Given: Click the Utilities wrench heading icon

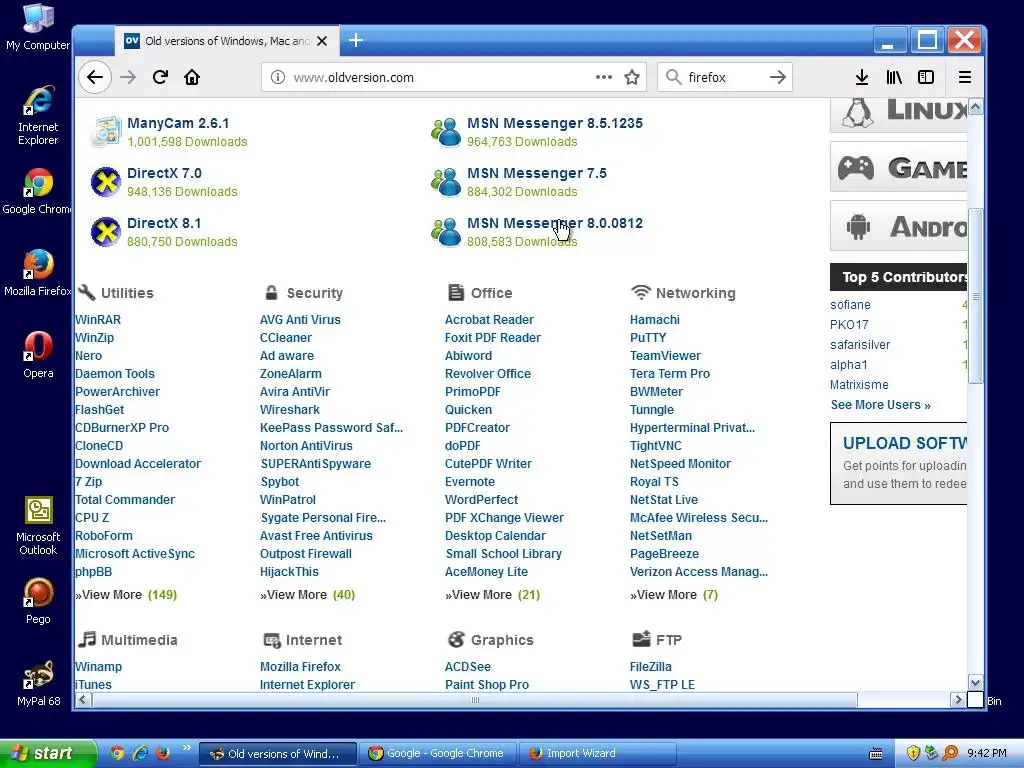Looking at the screenshot, I should (x=86, y=292).
